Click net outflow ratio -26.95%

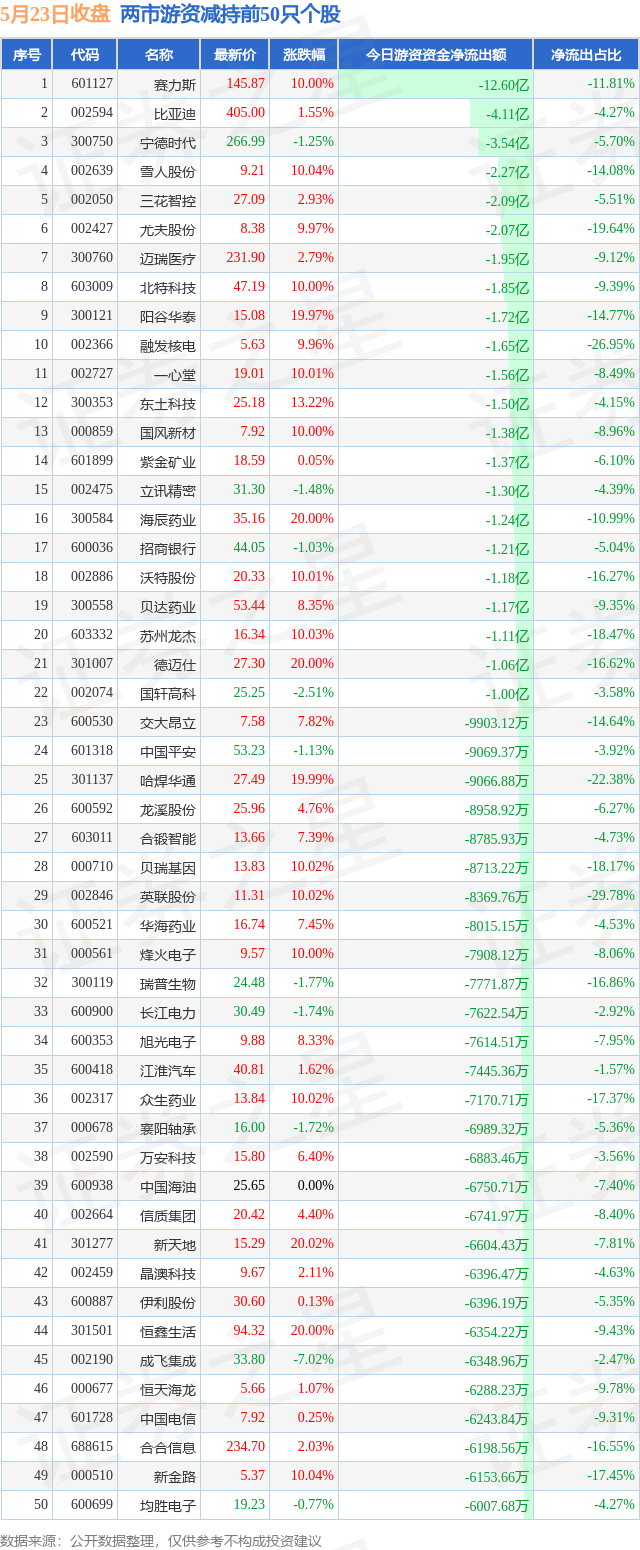click(x=610, y=345)
